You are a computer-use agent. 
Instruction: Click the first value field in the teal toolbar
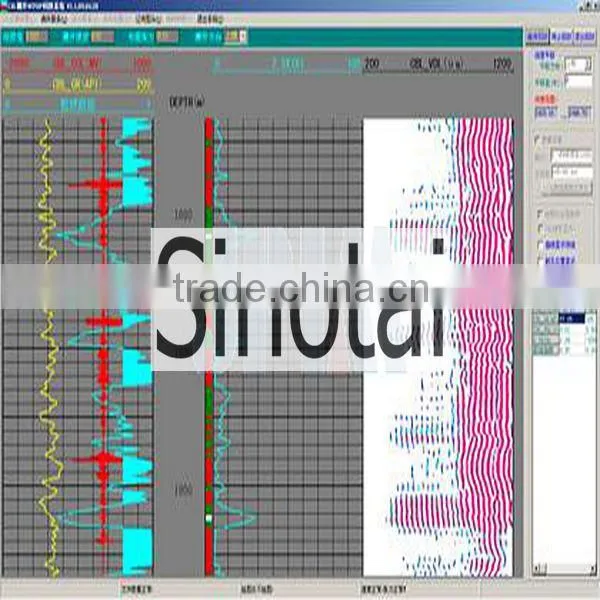(x=37, y=37)
